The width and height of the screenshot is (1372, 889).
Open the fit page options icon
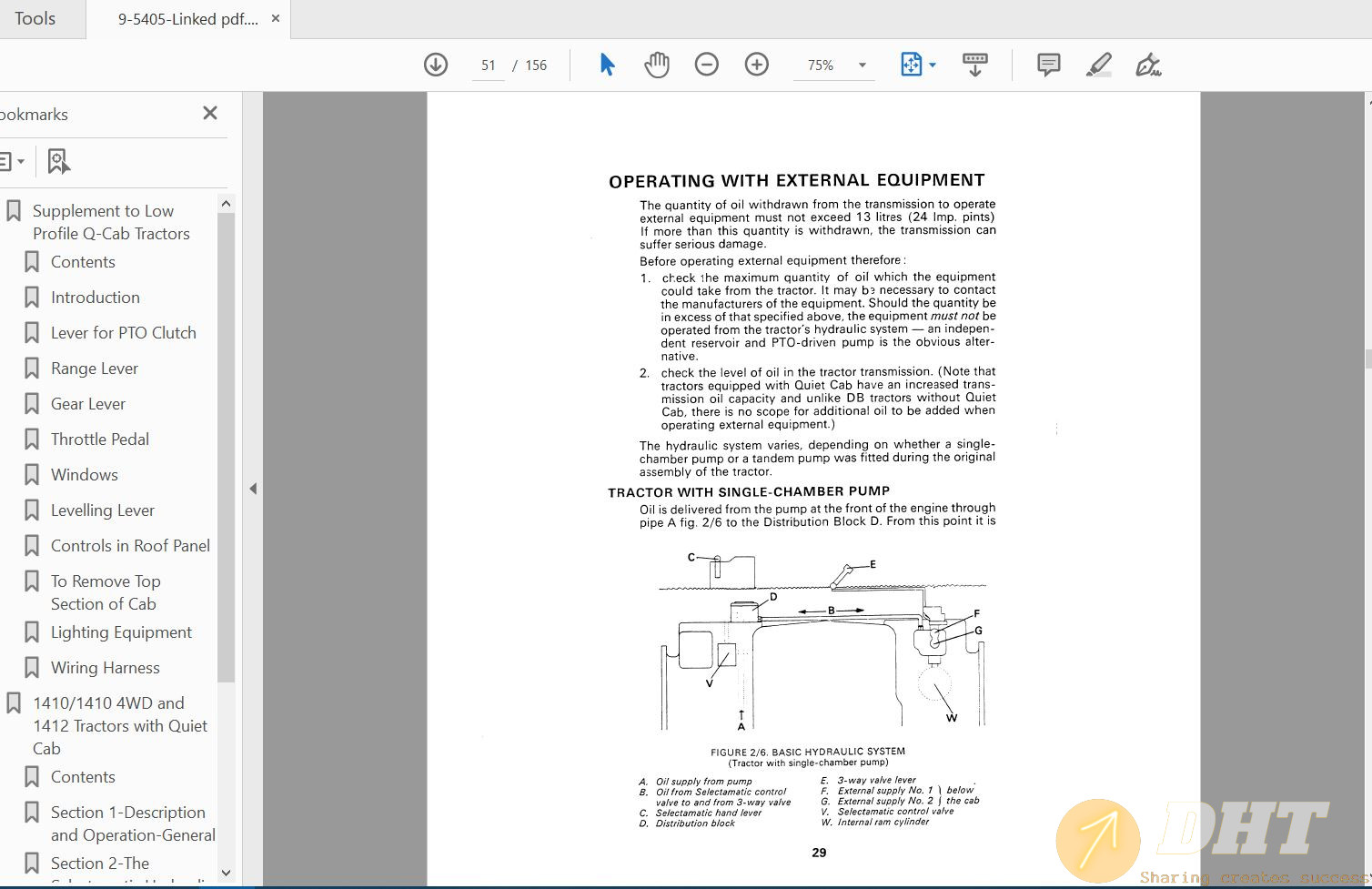(x=911, y=65)
